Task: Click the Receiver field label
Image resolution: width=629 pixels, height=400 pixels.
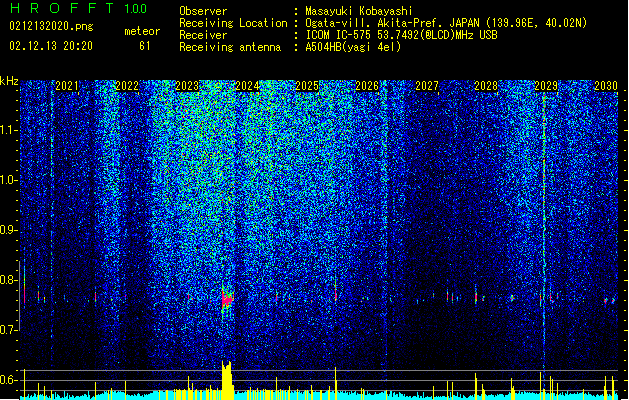Action: (203, 35)
